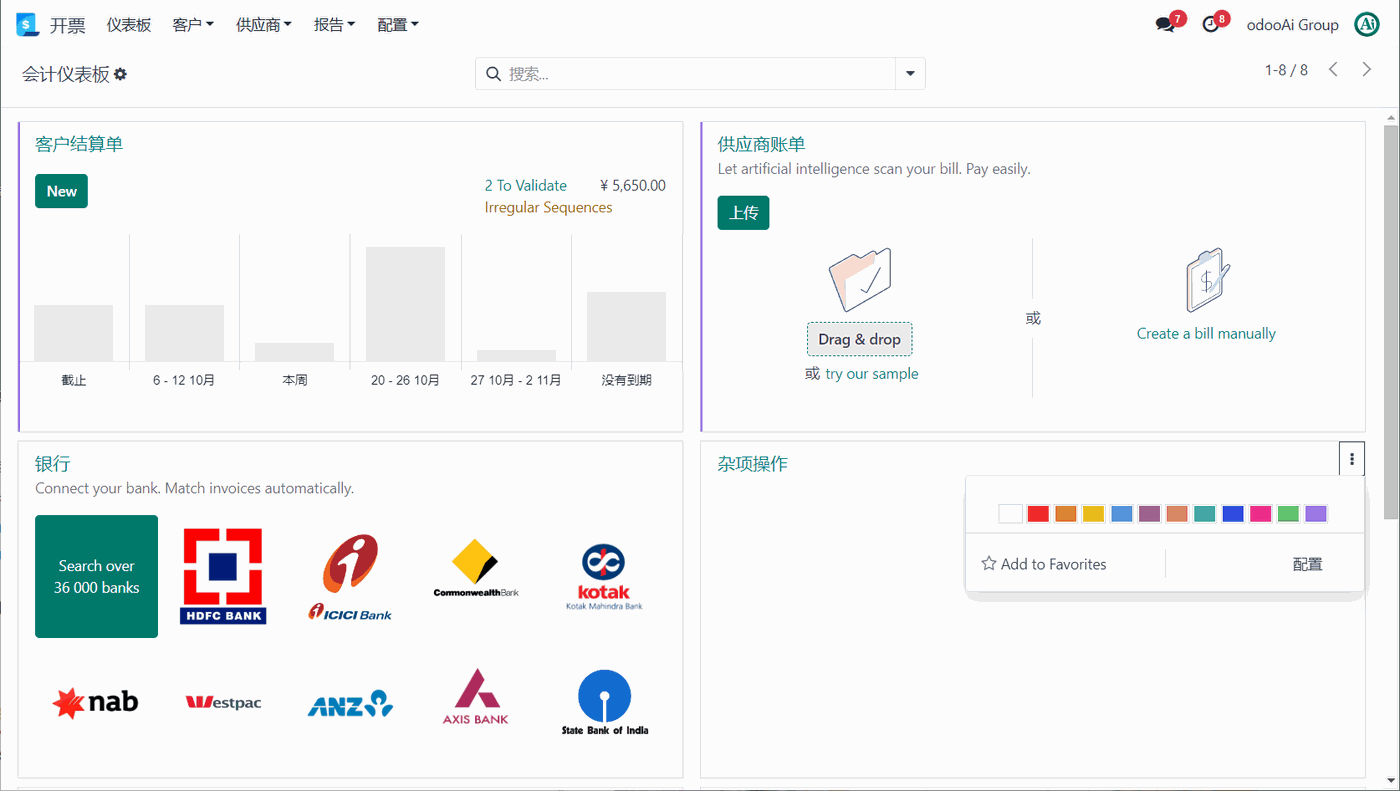Click the New invoice button
Screen dimensions: 1400x791
click(61, 191)
